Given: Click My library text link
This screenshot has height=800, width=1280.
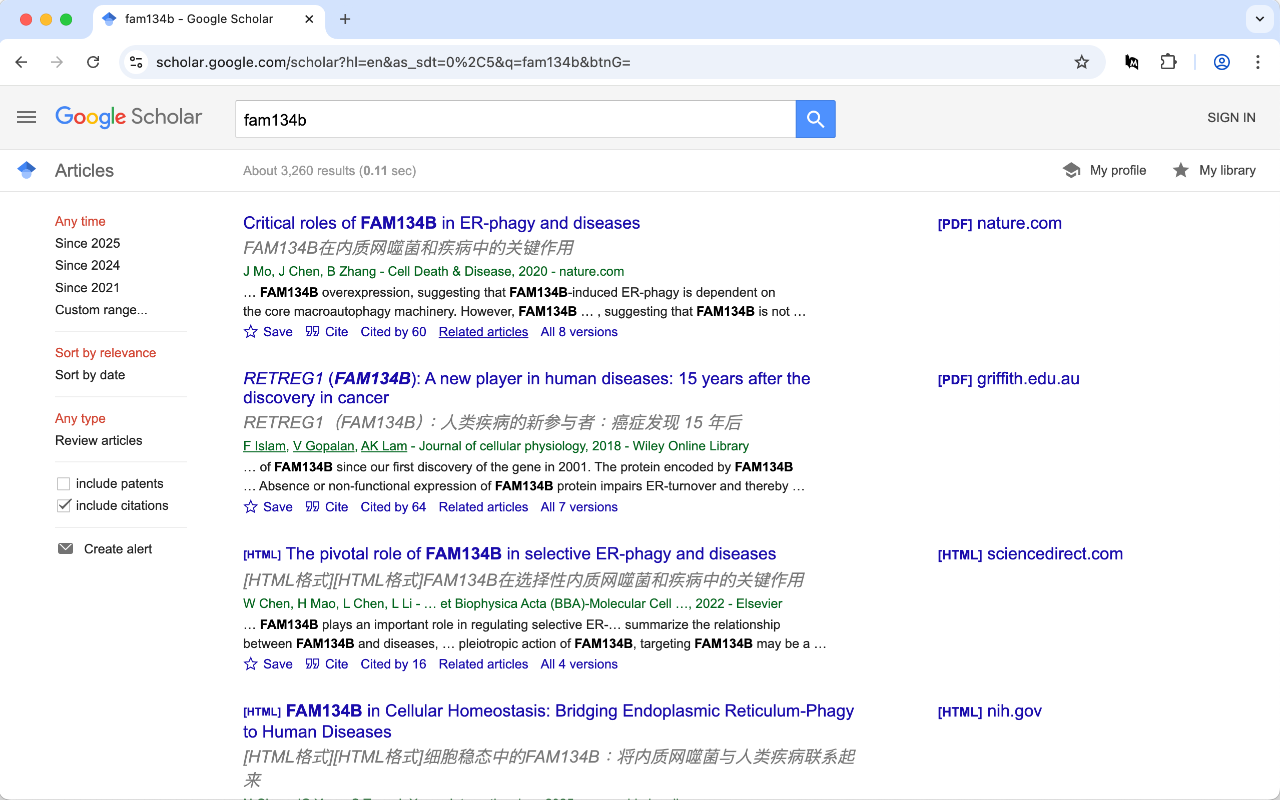Looking at the screenshot, I should pos(1227,170).
